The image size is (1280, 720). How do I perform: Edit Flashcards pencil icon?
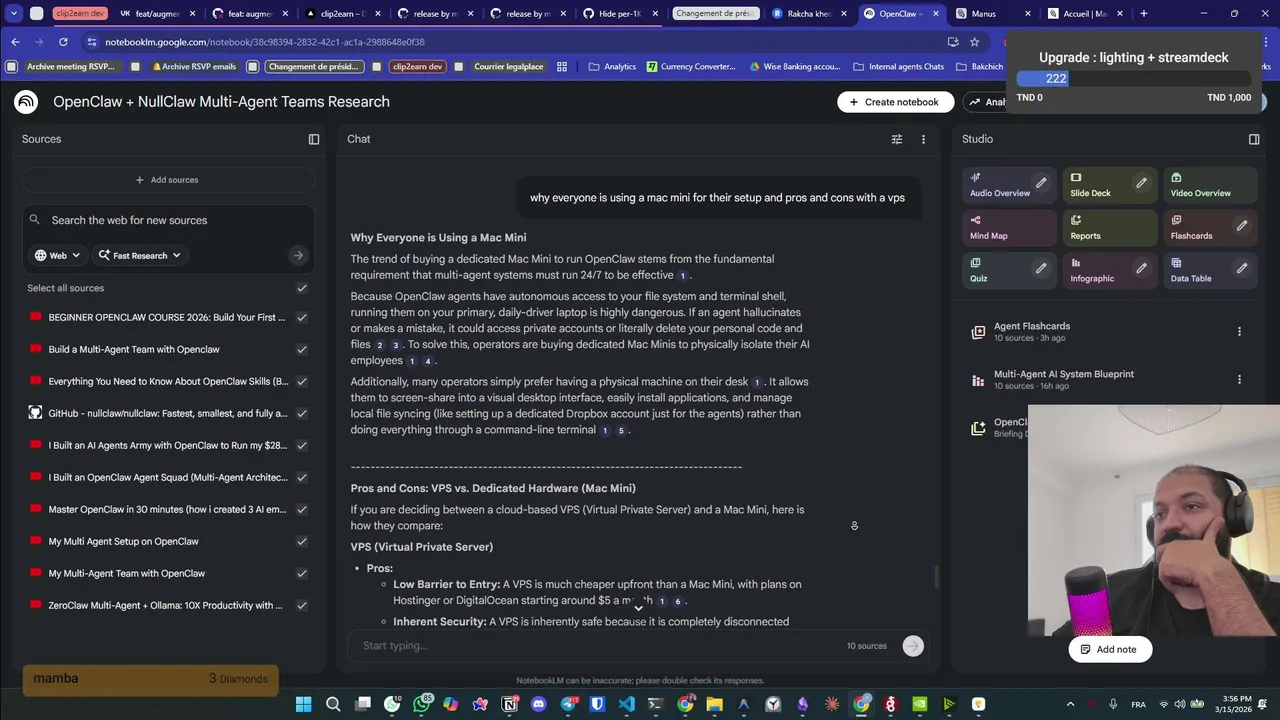[1241, 226]
